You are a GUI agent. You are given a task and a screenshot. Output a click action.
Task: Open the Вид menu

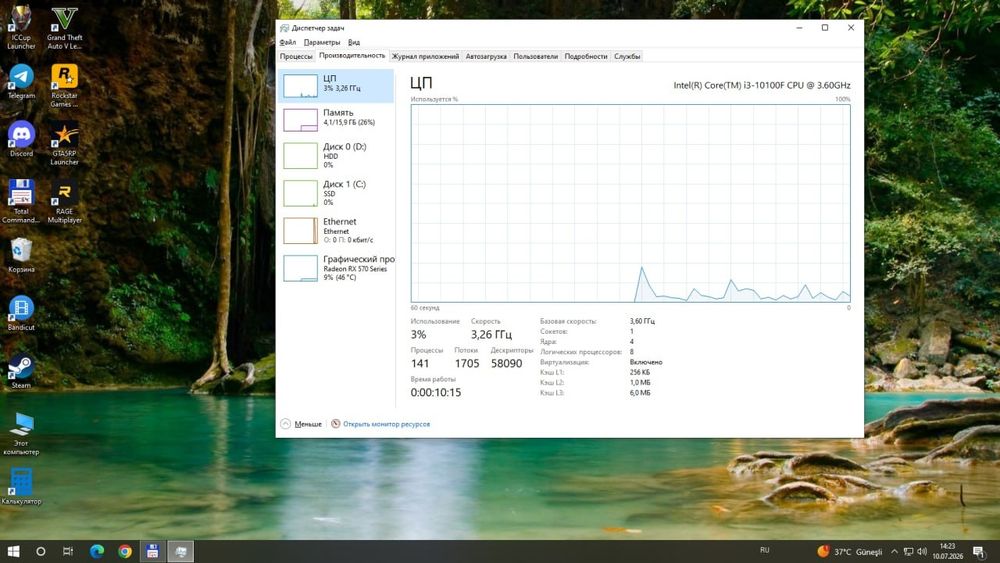(x=354, y=42)
